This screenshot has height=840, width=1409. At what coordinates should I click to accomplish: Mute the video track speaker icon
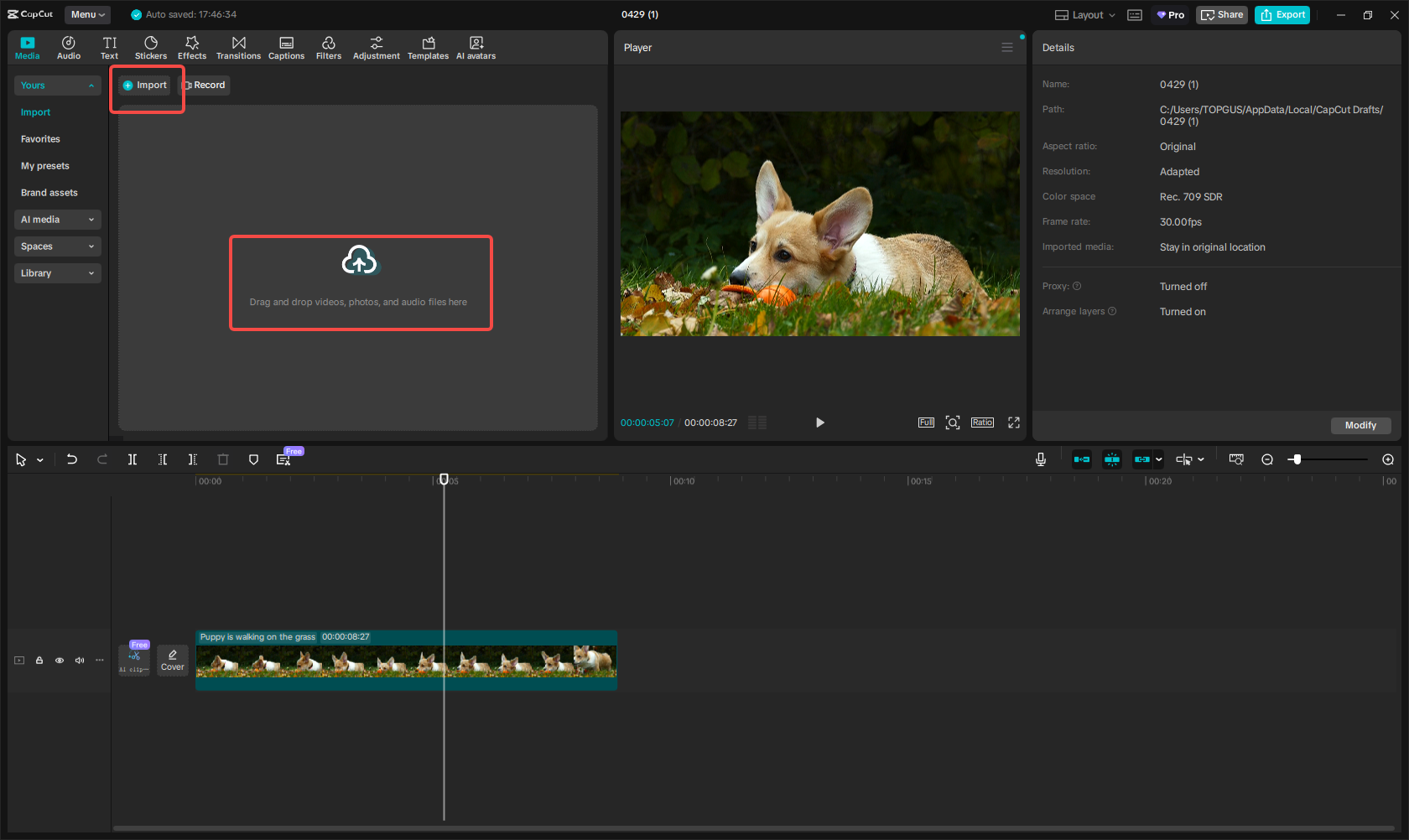pos(80,661)
